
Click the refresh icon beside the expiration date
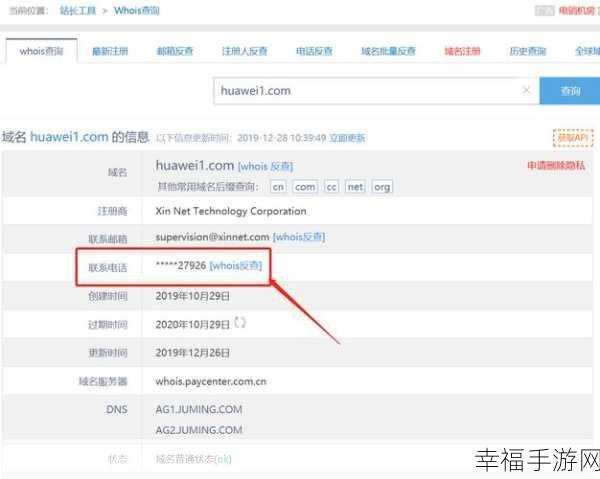[x=240, y=323]
